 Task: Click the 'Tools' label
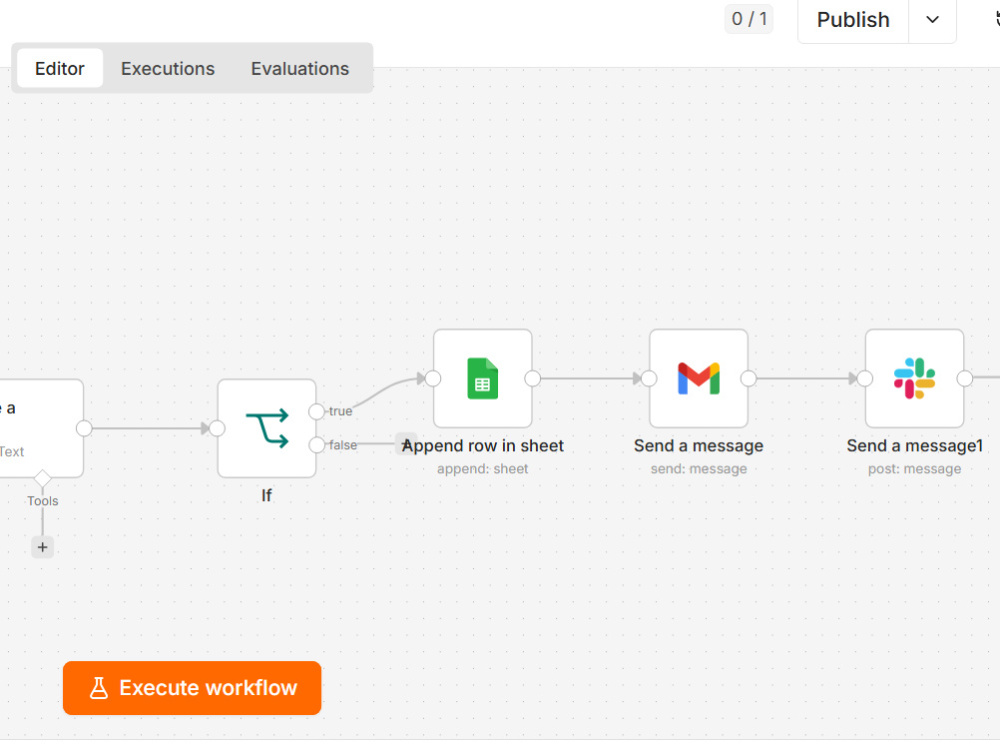point(43,501)
